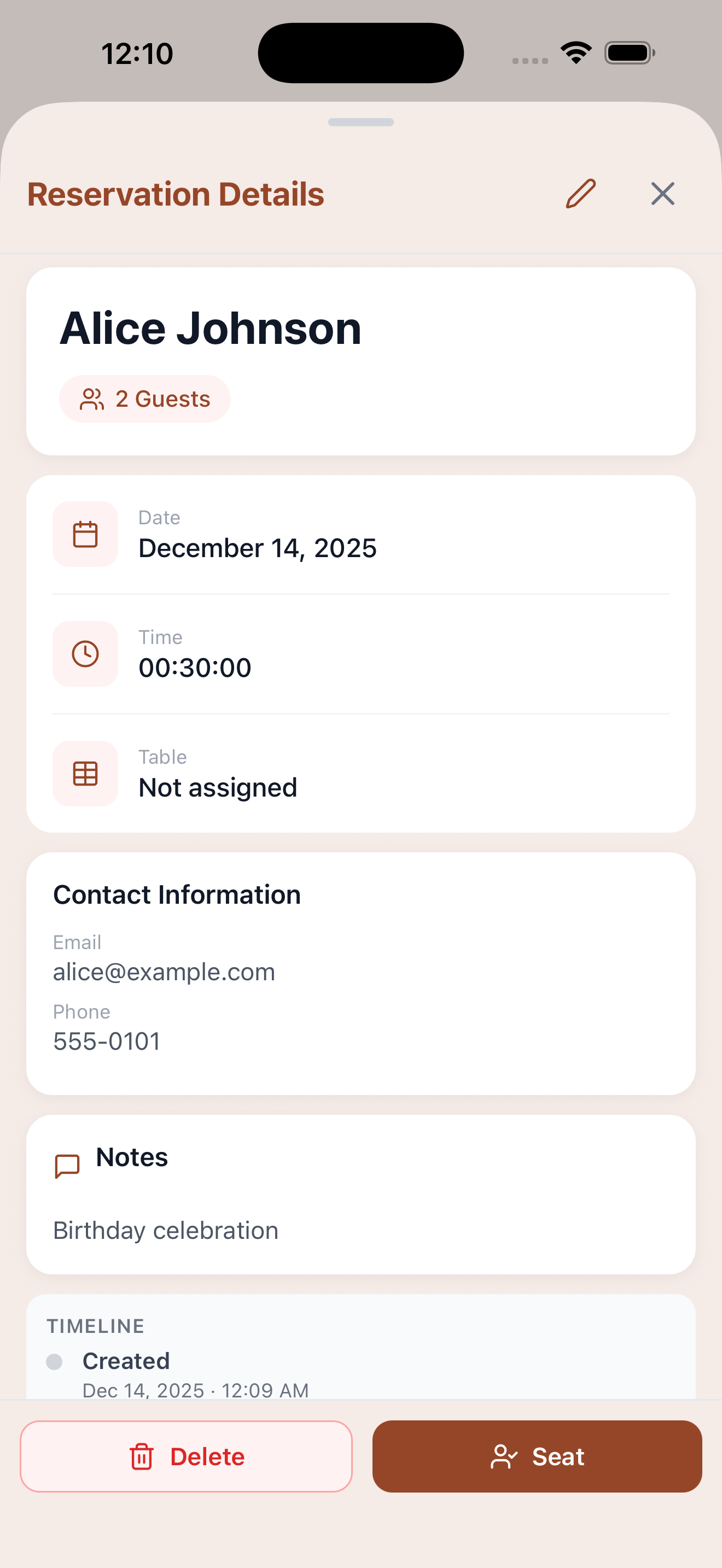
Task: Close the Reservation Details sheet
Action: 662,194
